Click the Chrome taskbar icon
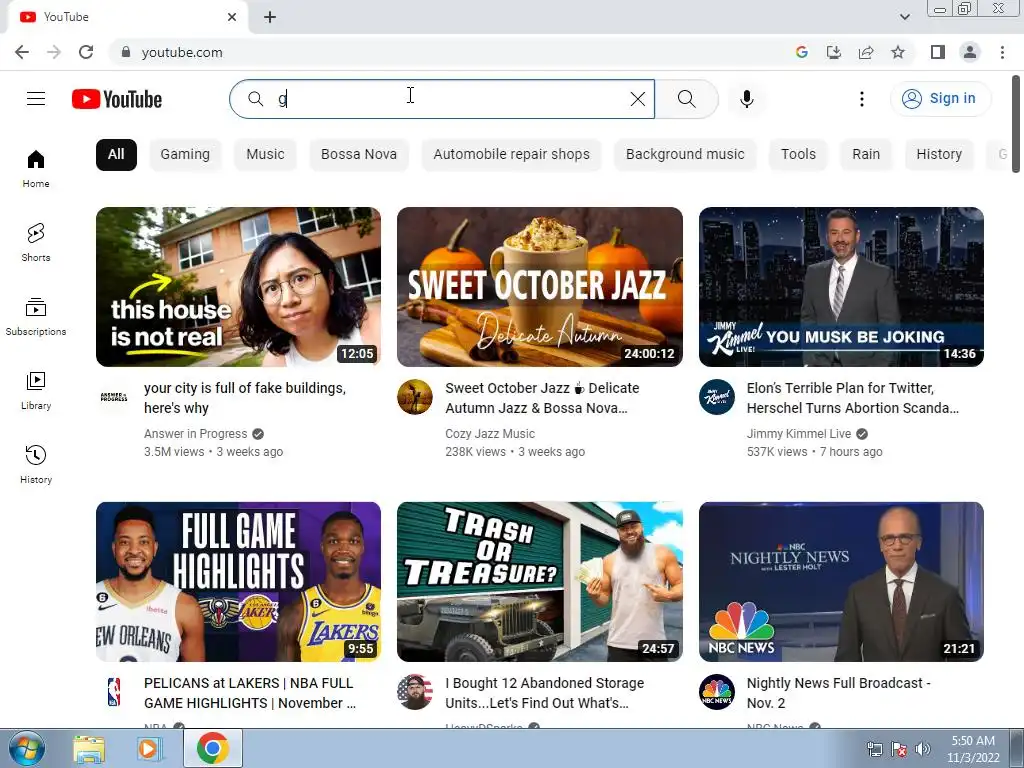 (x=212, y=748)
